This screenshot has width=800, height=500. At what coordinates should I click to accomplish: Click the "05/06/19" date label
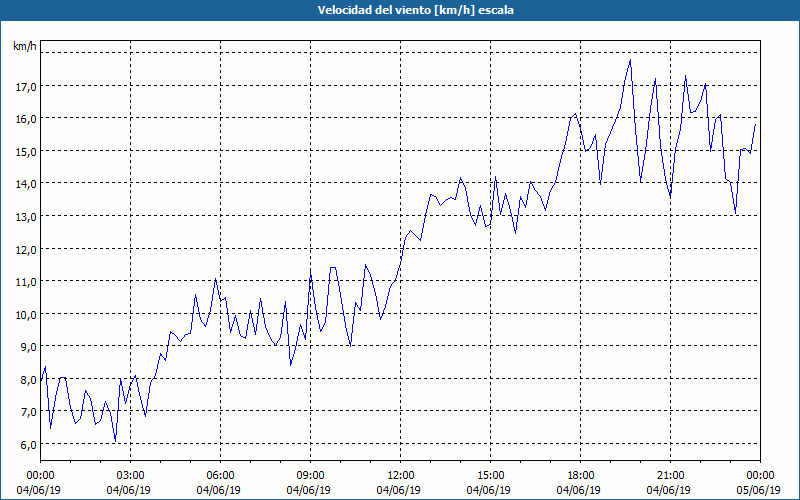[x=758, y=490]
